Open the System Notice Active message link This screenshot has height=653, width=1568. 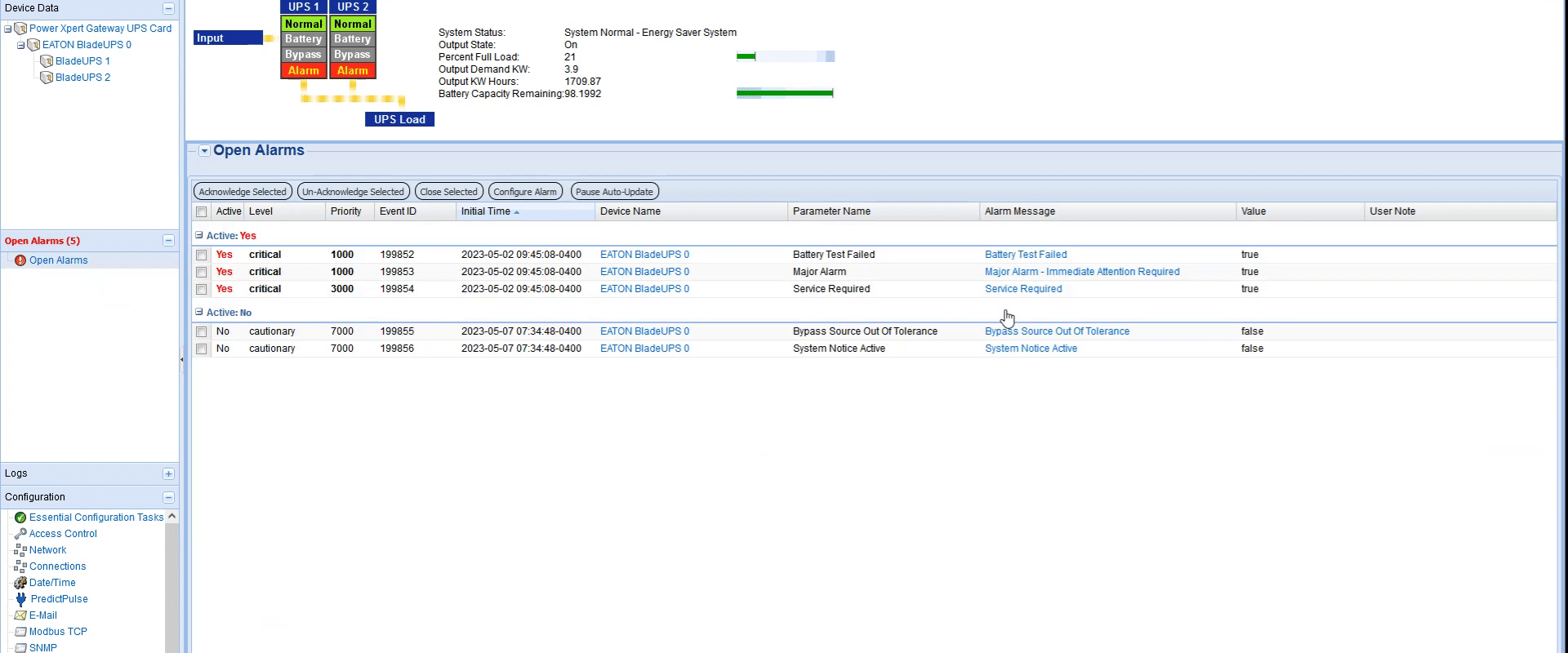(1031, 349)
